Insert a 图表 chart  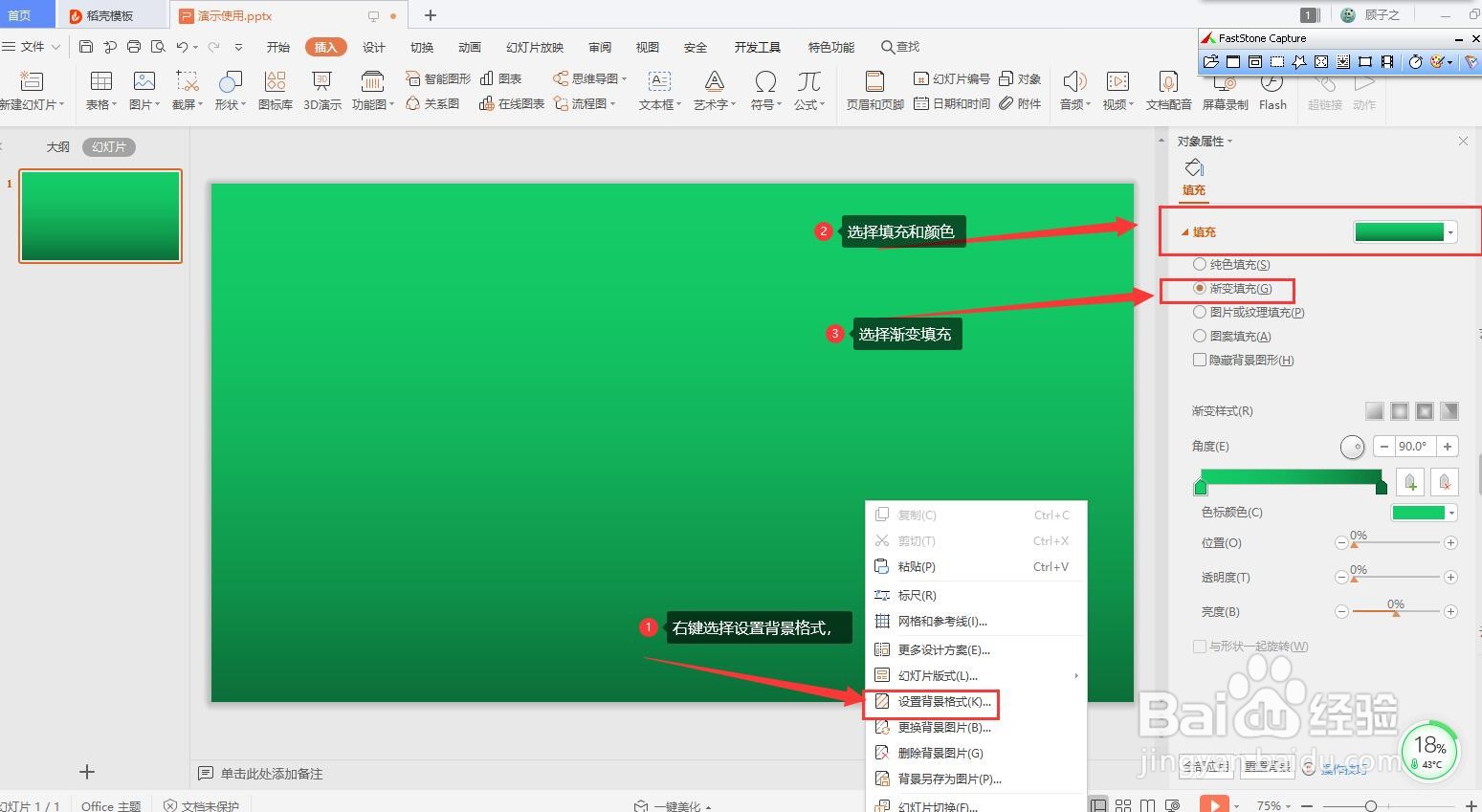tap(501, 78)
